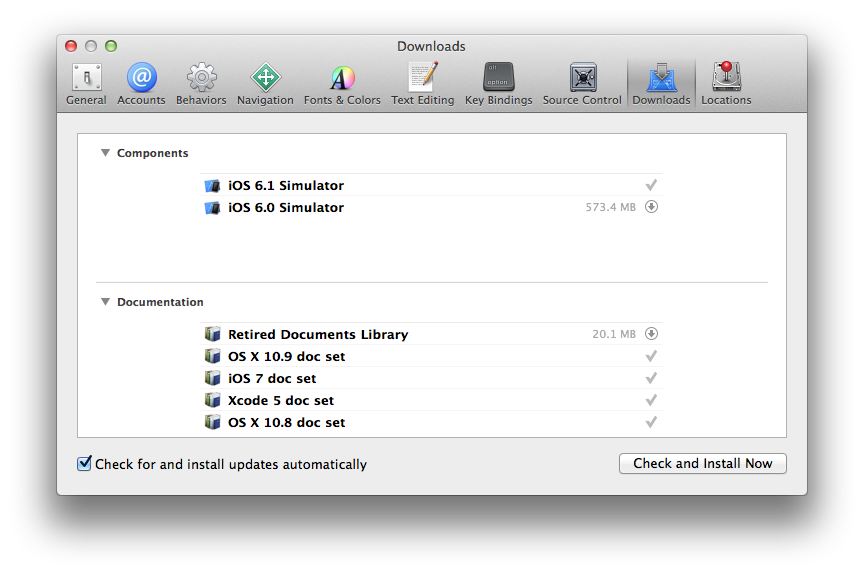Open the Fonts & Colors icon

[x=342, y=78]
